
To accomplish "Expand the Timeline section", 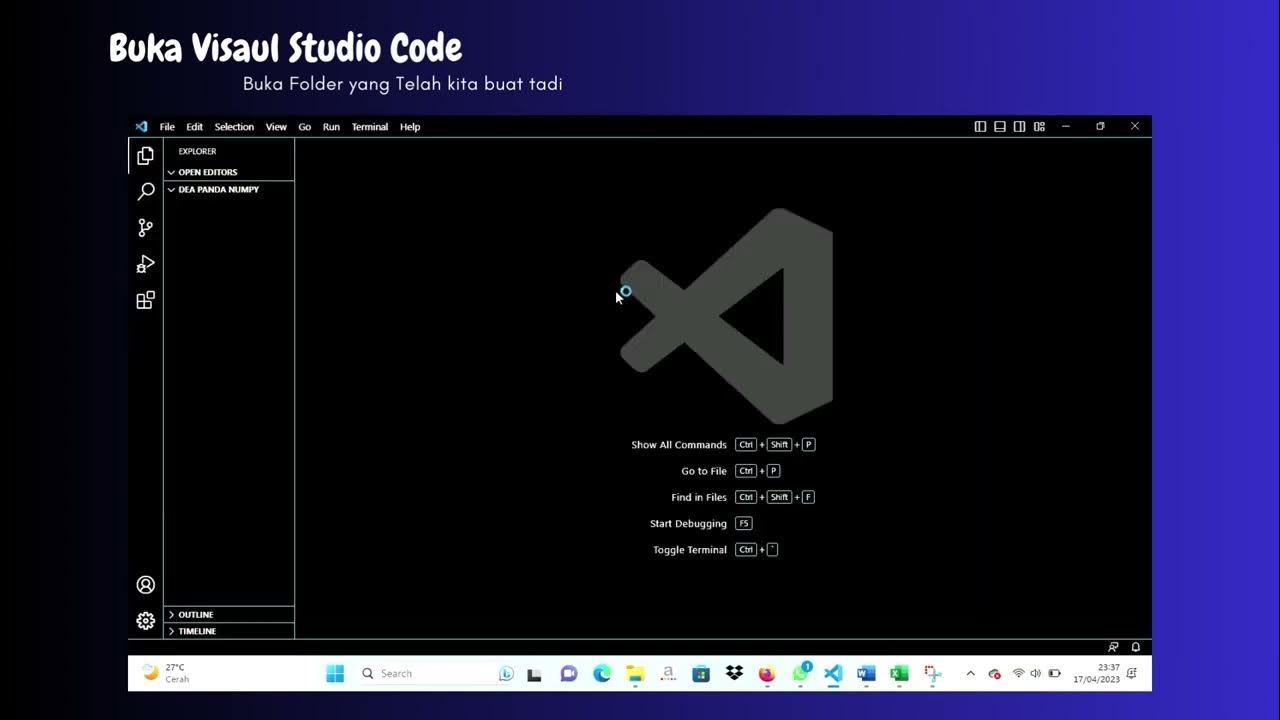I will click(229, 632).
